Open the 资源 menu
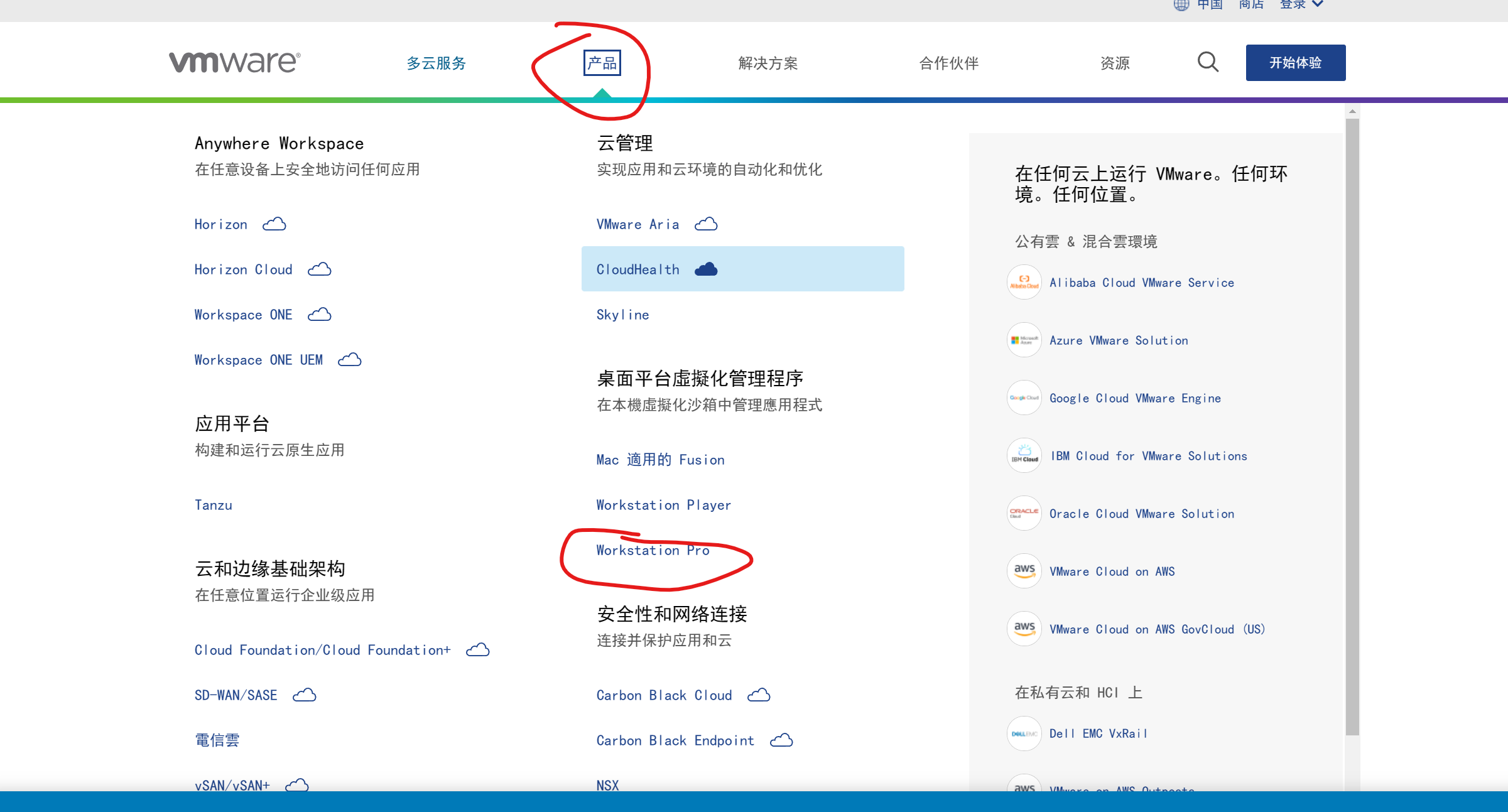This screenshot has height=812, width=1508. 1115,63
